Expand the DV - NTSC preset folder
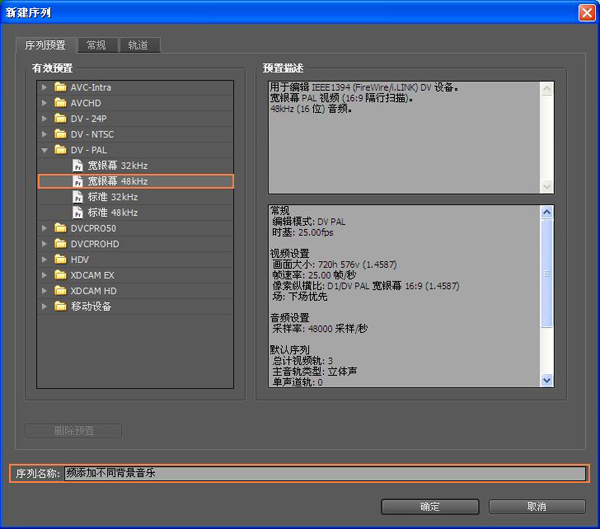Image resolution: width=600 pixels, height=529 pixels. pyautogui.click(x=44, y=134)
